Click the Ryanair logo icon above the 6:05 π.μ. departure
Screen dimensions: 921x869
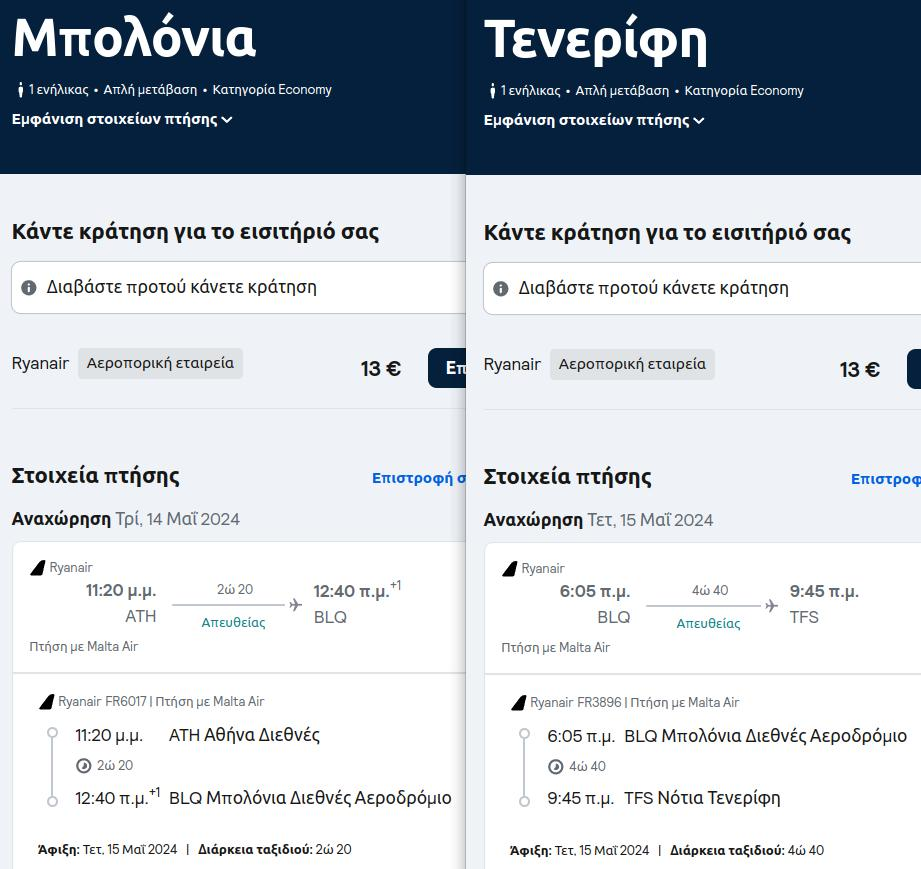(510, 569)
